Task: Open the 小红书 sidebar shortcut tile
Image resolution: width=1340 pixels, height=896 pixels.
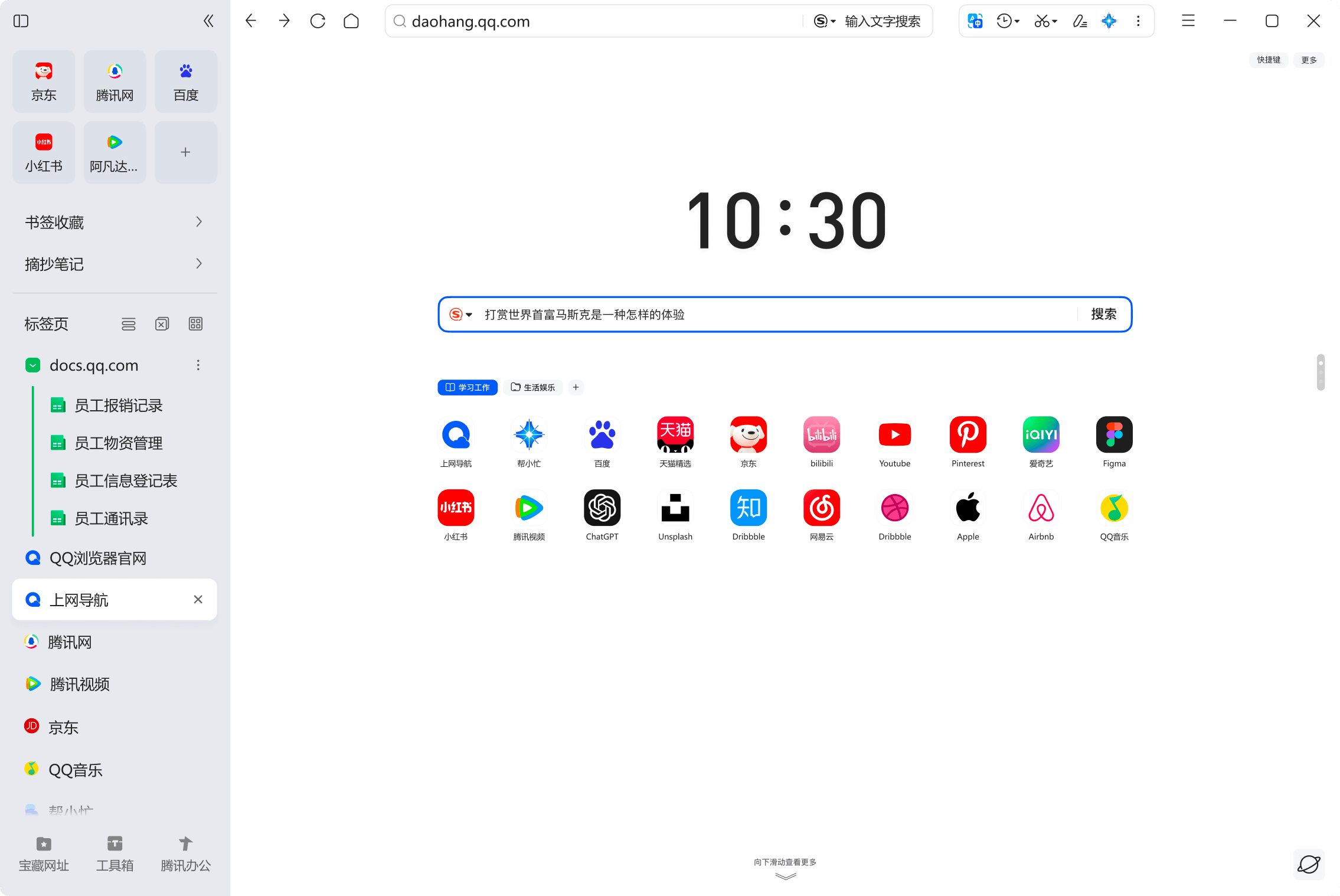Action: (44, 152)
